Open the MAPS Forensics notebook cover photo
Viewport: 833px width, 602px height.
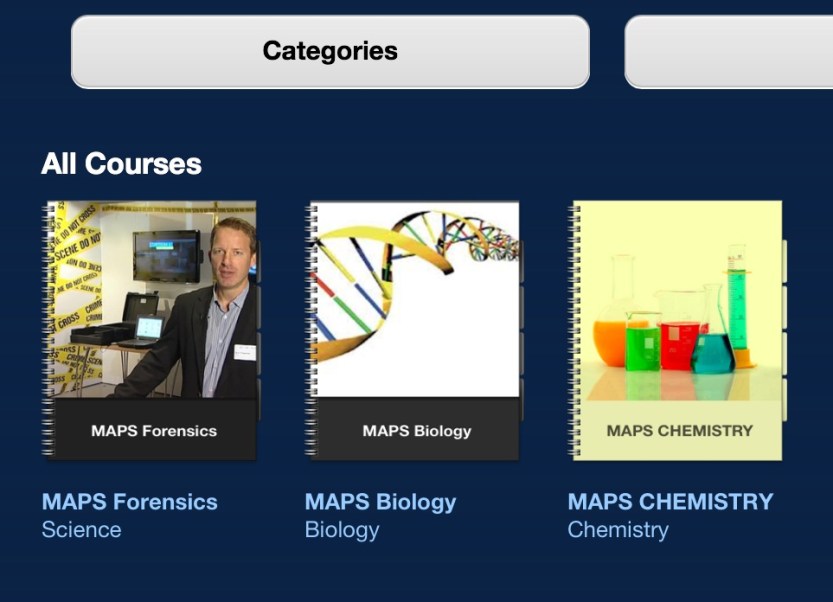153,300
